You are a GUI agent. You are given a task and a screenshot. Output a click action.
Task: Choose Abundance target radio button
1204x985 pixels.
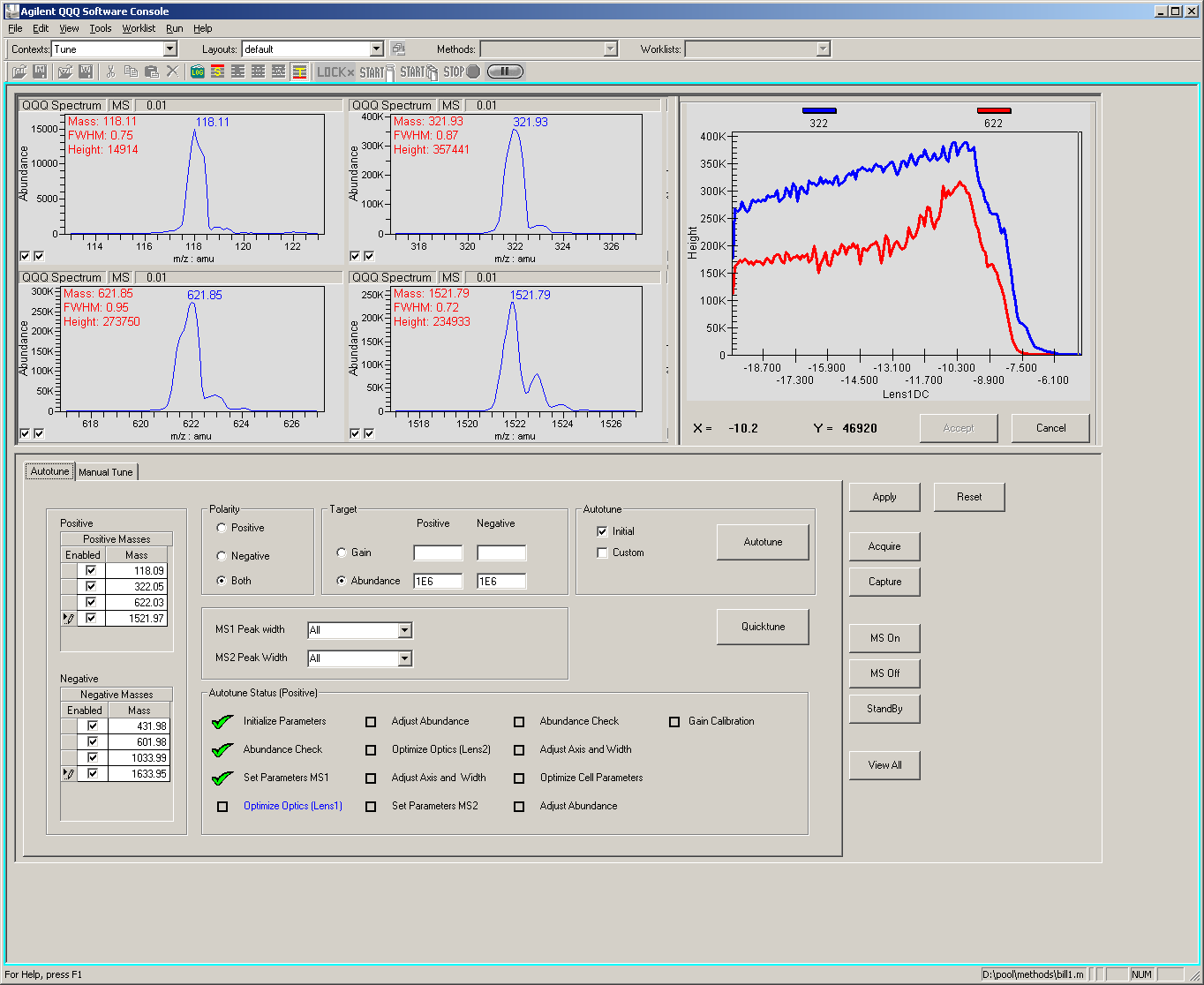342,581
